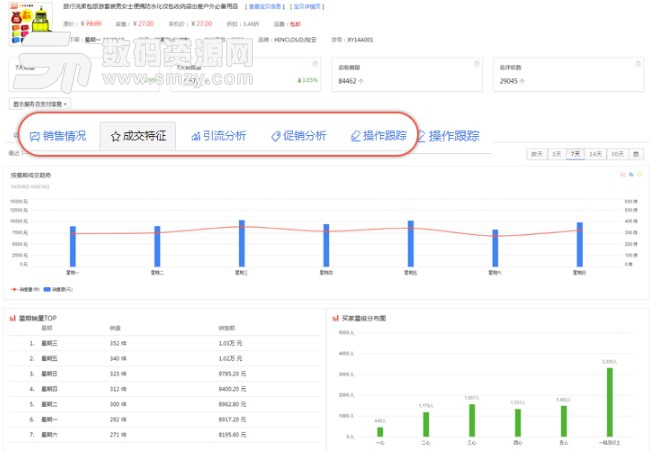
Task: Open the 查看宝贝信息 link
Action: coord(265,7)
